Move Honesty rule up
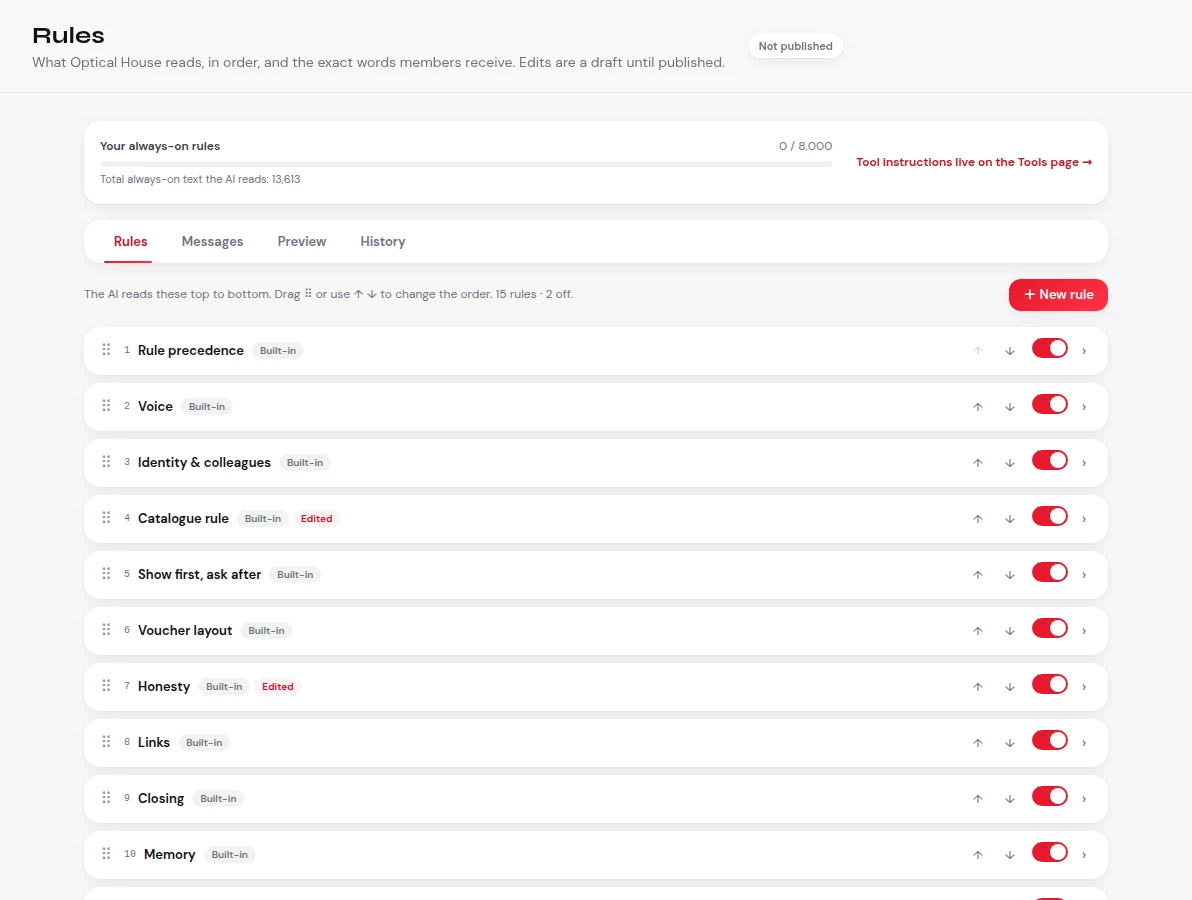1192x900 pixels. point(978,686)
